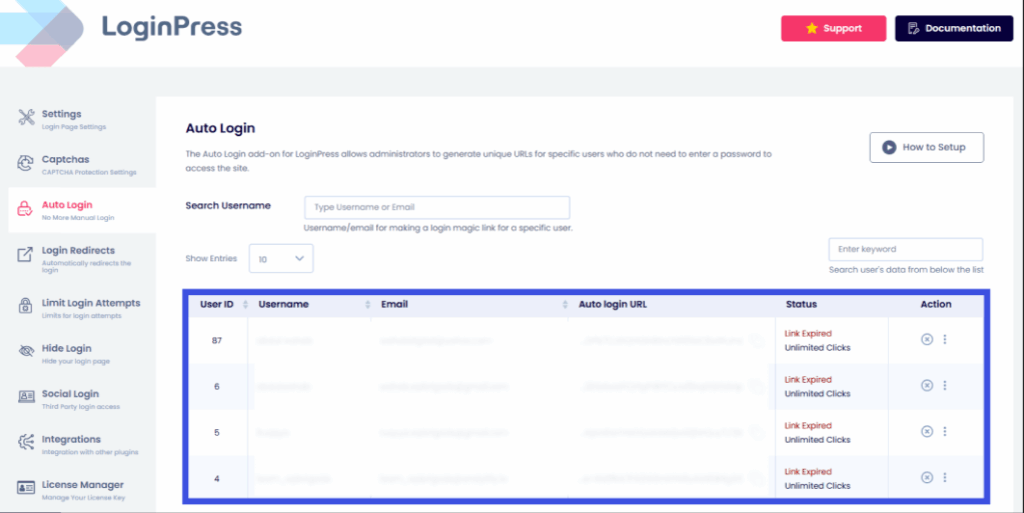Image resolution: width=1024 pixels, height=513 pixels.
Task: Open Social Login in the sidebar
Action: pyautogui.click(x=82, y=399)
